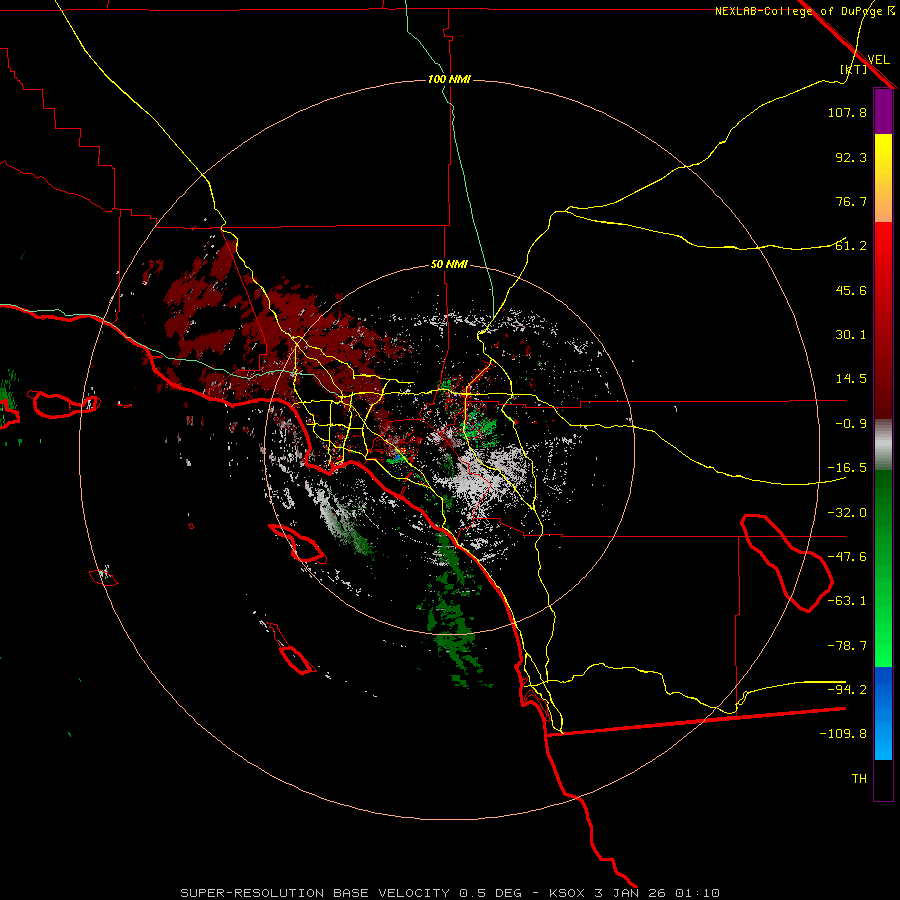Screen dimensions: 900x900
Task: Click the purple segment of velocity color bar
Action: coord(883,111)
